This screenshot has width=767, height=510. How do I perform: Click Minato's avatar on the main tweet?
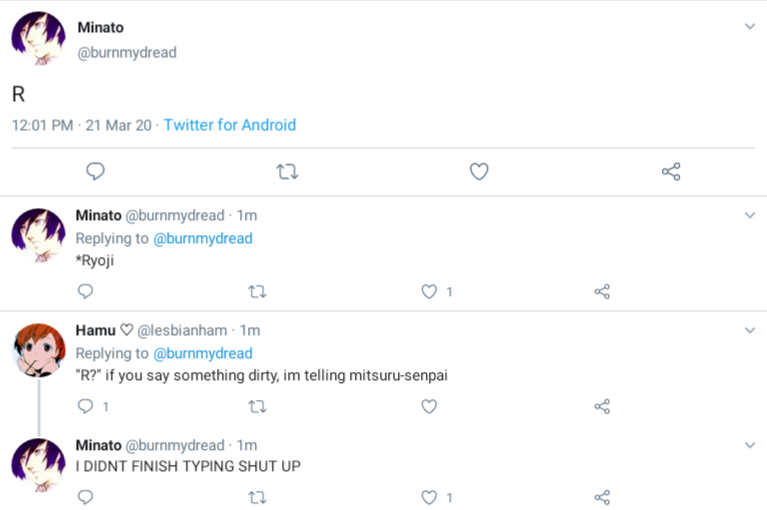[38, 38]
